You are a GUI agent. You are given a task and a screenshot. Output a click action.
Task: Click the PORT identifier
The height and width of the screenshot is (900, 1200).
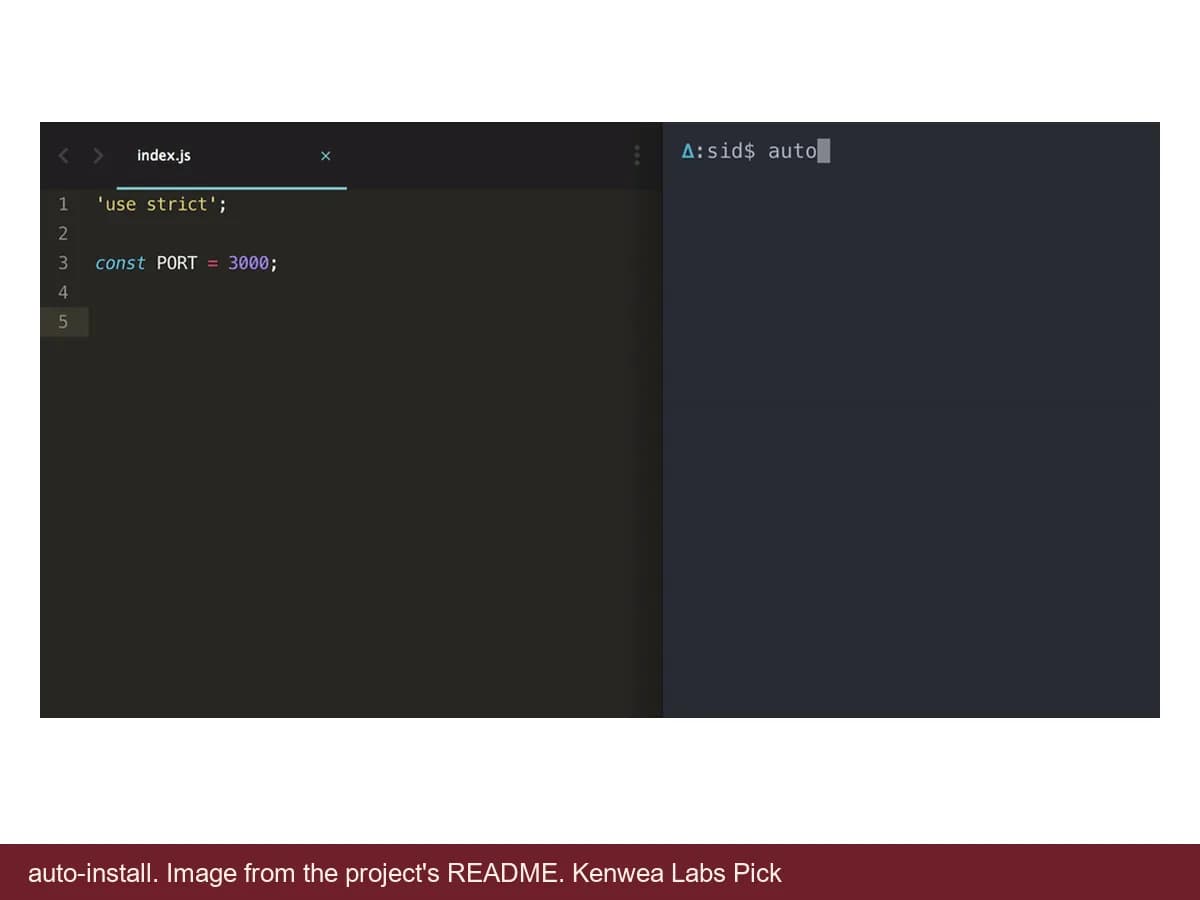point(177,263)
